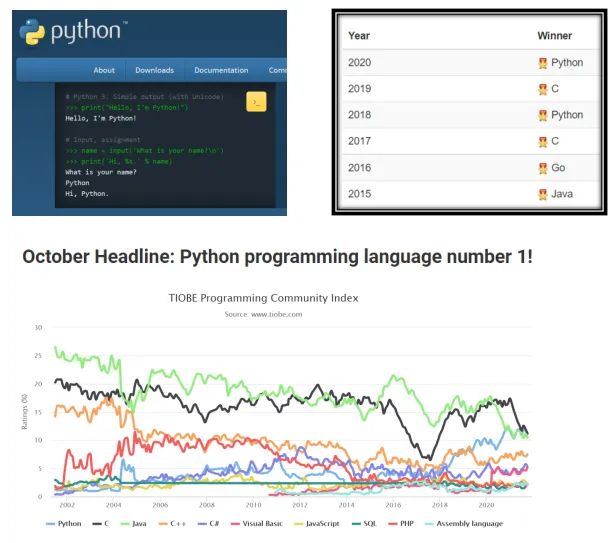
Task: Click the October Headline title
Action: tap(277, 257)
